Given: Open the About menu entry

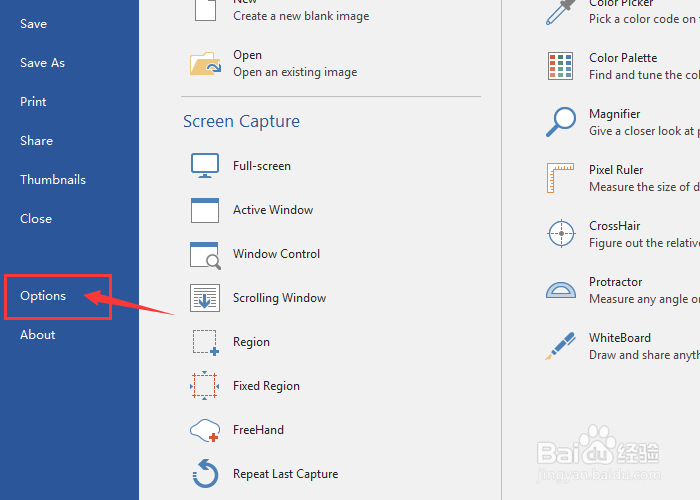Looking at the screenshot, I should (38, 335).
